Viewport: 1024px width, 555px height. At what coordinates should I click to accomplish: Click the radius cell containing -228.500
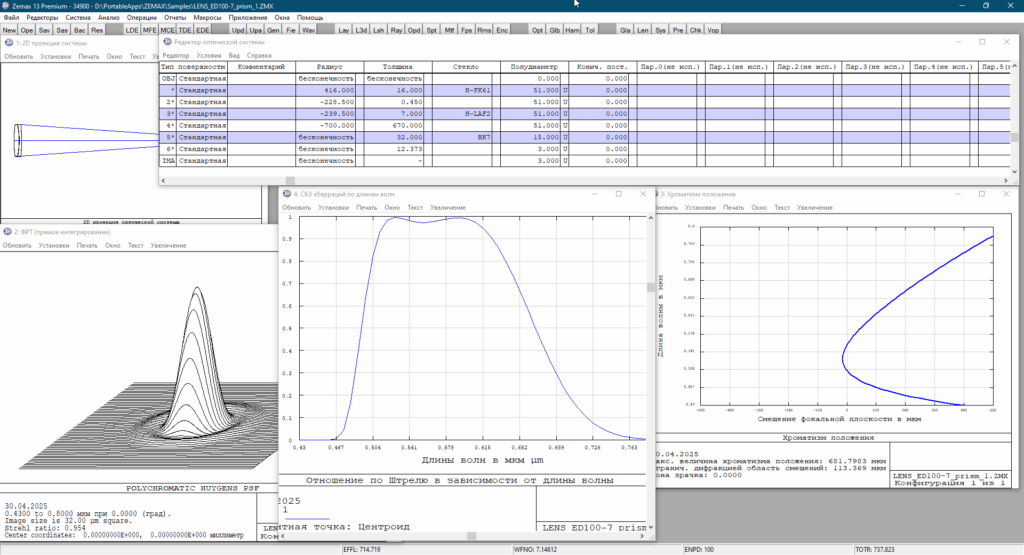coord(326,102)
